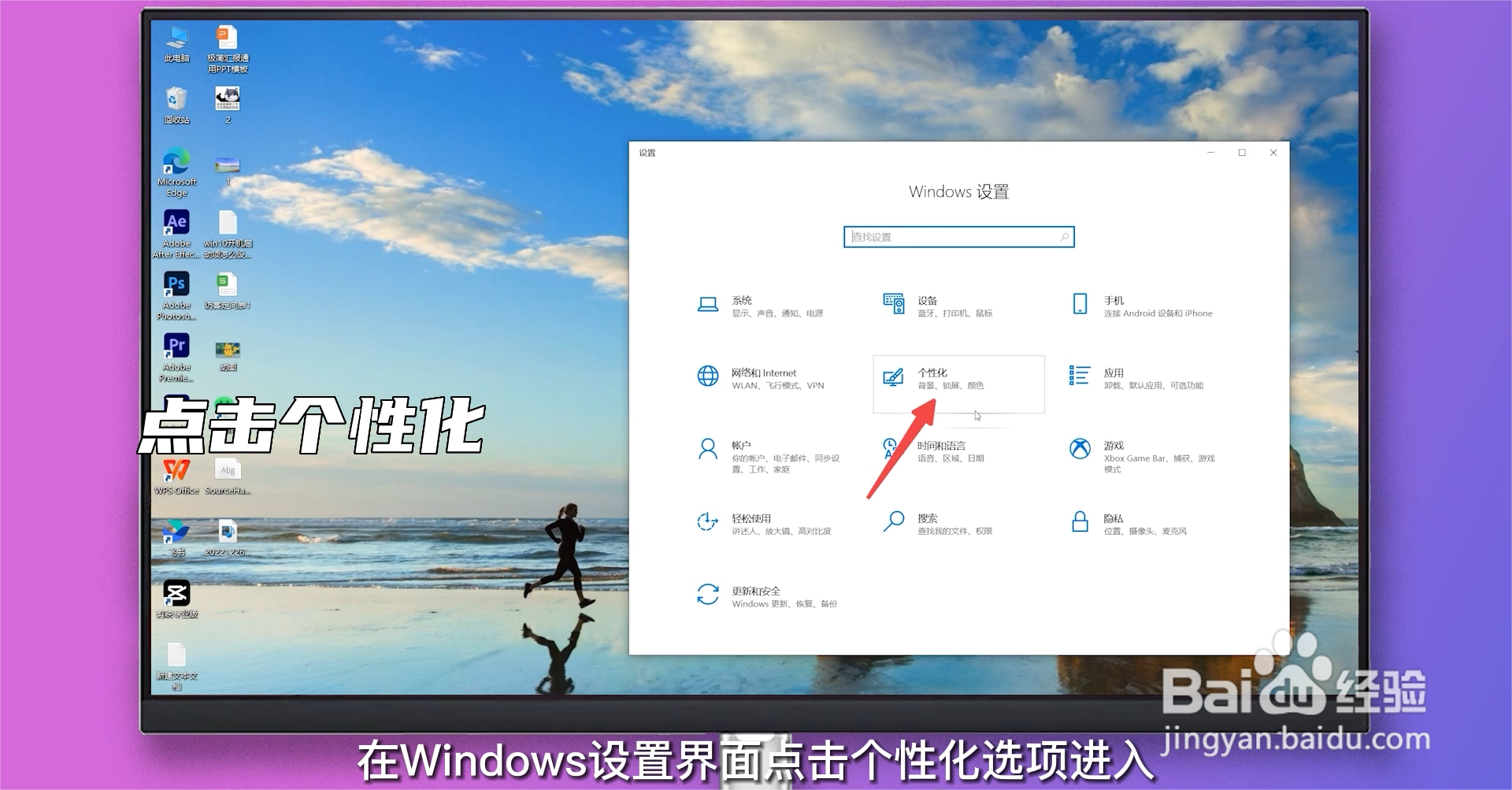The width and height of the screenshot is (1512, 790).
Task: Select the 回收站 recycle bin icon
Action: pos(176,106)
